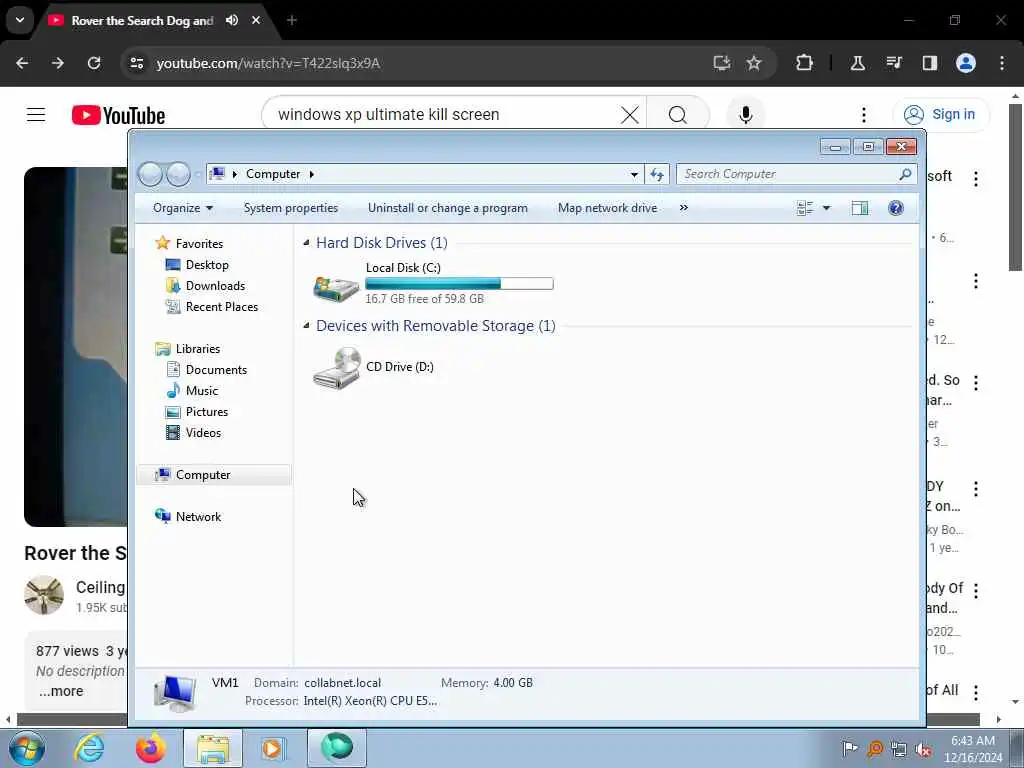Image resolution: width=1024 pixels, height=768 pixels.
Task: Open Chrome profile avatar icon
Action: tap(966, 63)
